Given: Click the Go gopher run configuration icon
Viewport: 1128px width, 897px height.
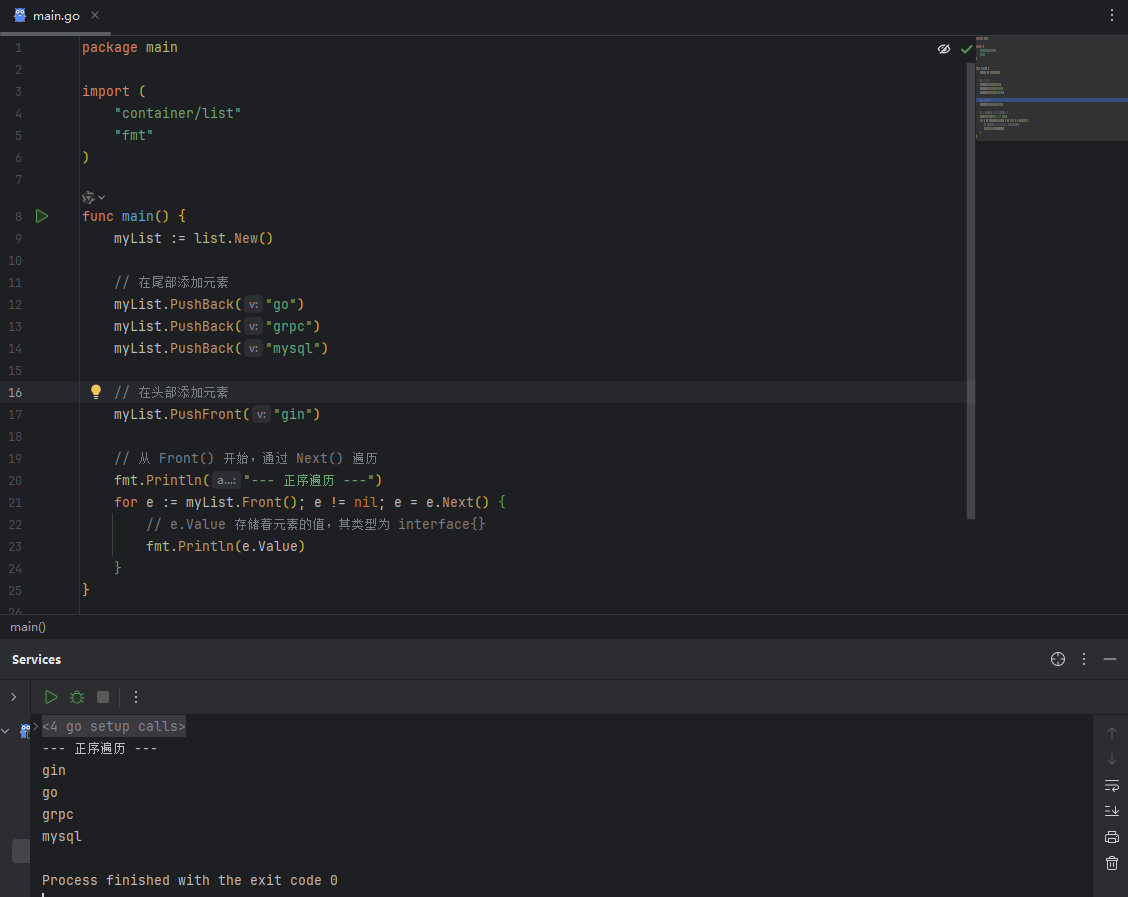Looking at the screenshot, I should (x=25, y=731).
